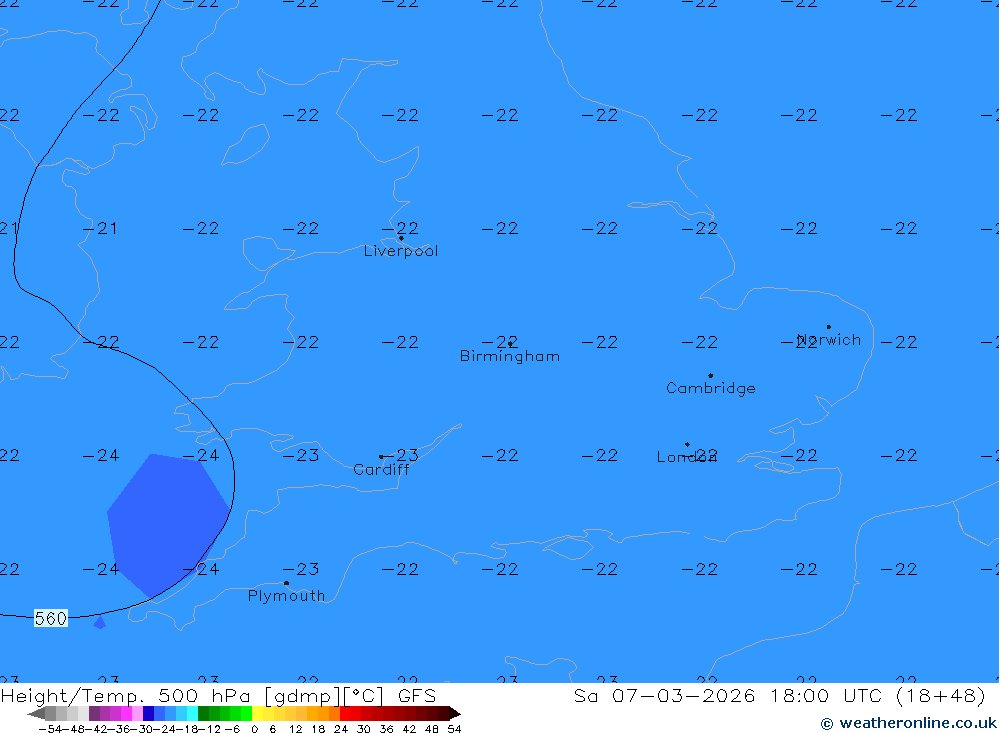Click the Cambridge city label
The height and width of the screenshot is (733, 1000).
tap(710, 389)
